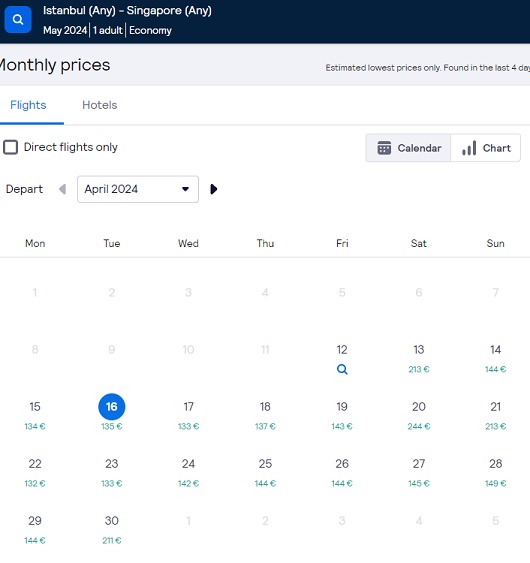Pick April 22 at 132 €
This screenshot has width=530, height=563.
[x=35, y=473]
